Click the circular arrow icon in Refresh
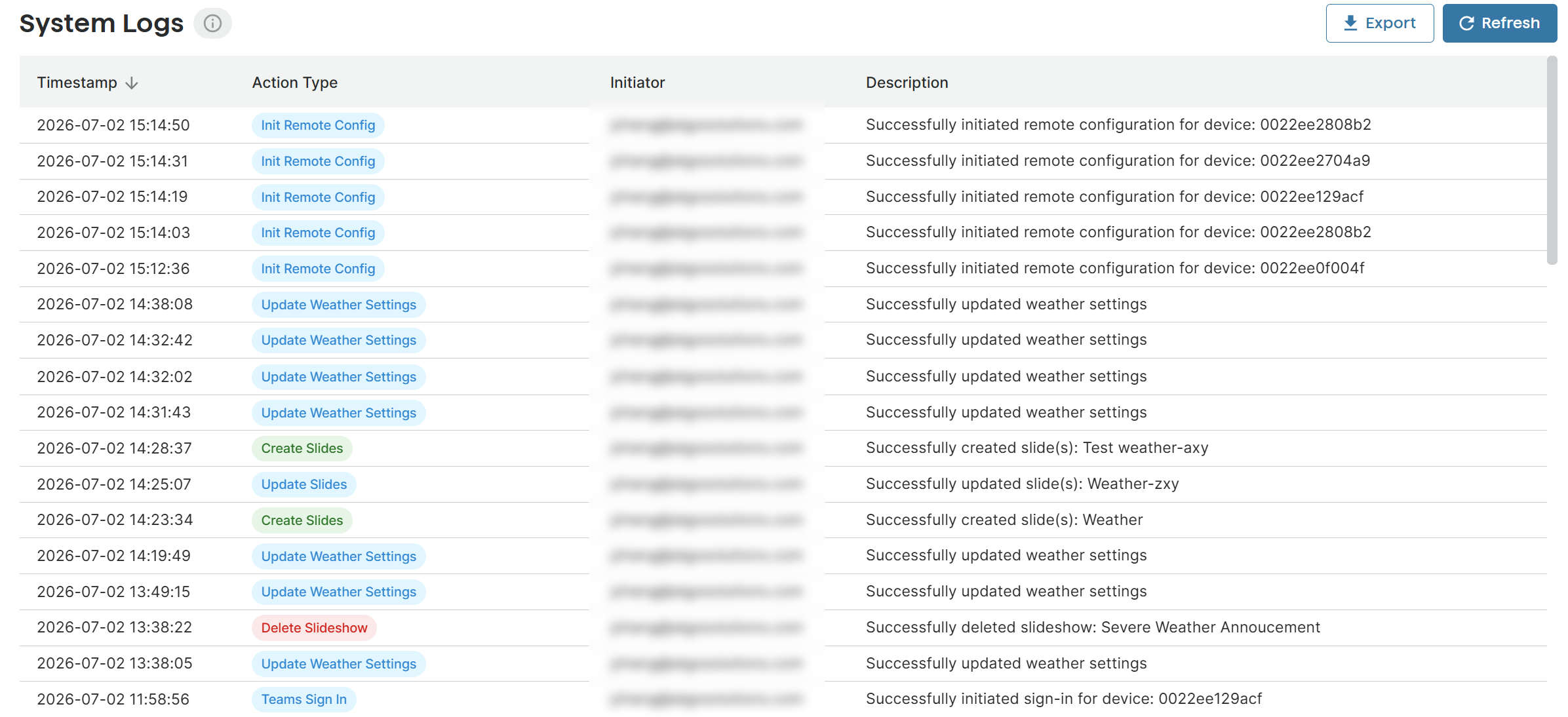The height and width of the screenshot is (717, 1568). 1466,24
